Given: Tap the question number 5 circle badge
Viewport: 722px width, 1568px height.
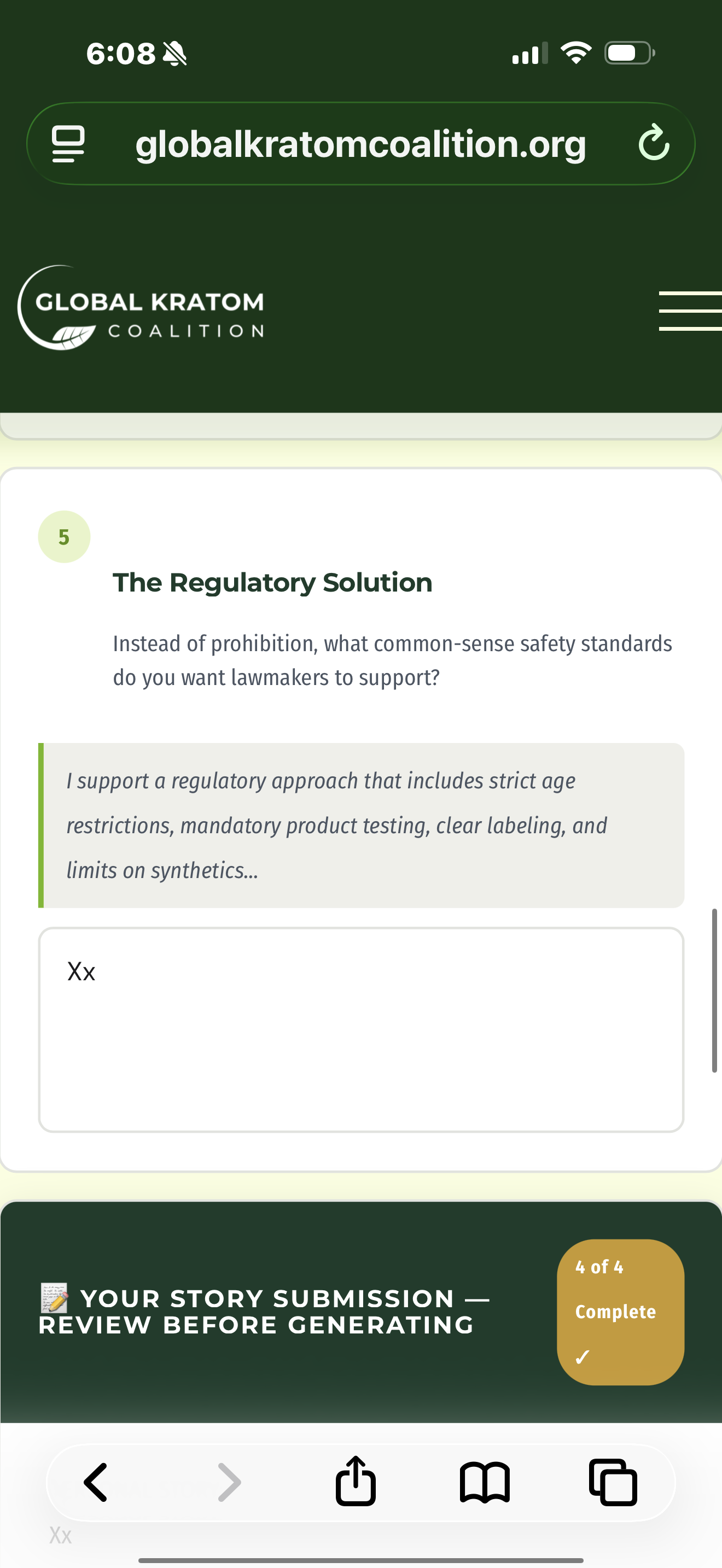Looking at the screenshot, I should pos(63,536).
